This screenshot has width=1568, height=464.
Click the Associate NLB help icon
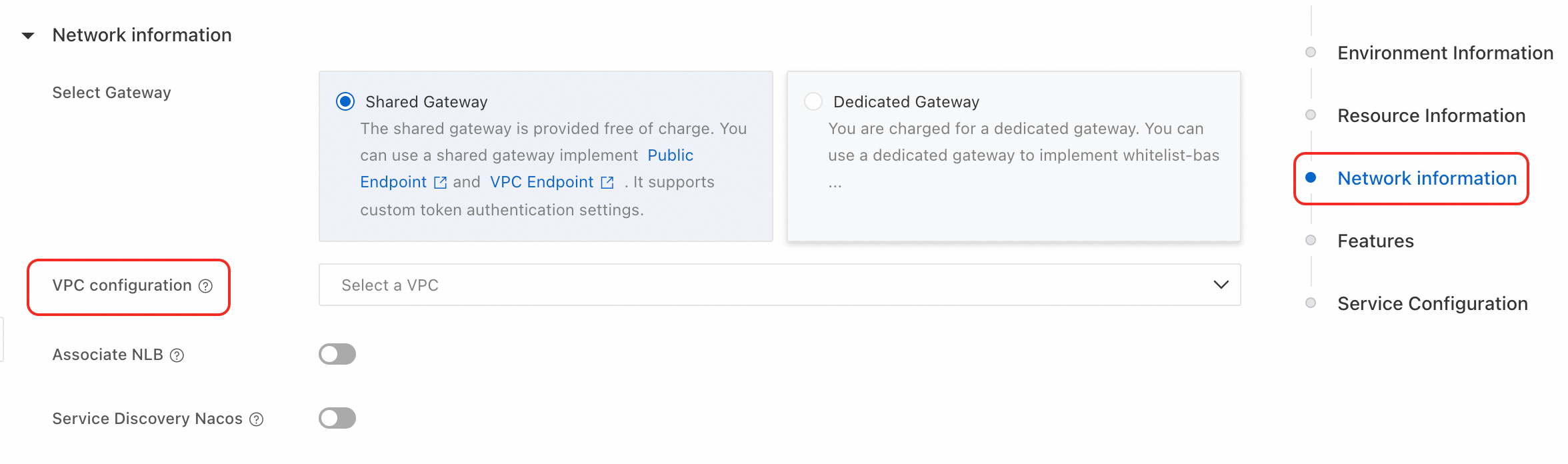click(x=177, y=355)
